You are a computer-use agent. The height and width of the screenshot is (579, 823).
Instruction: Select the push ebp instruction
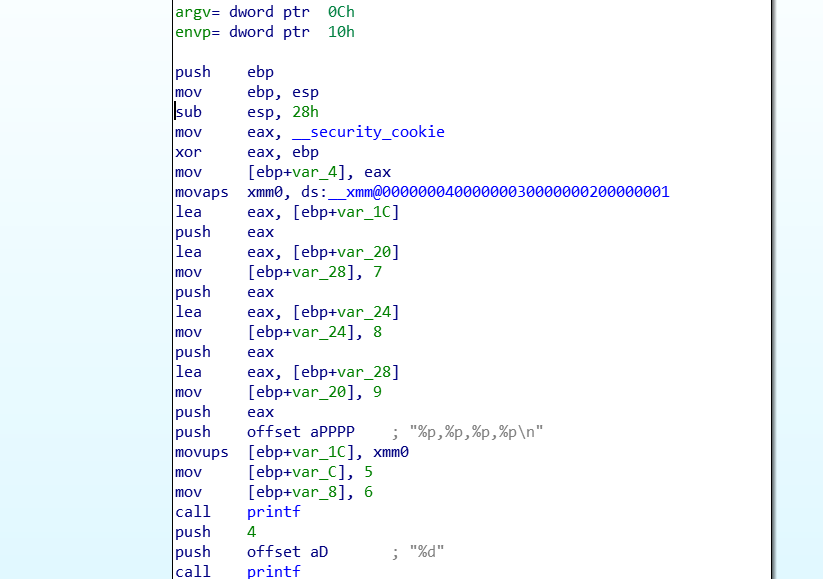pyautogui.click(x=225, y=72)
